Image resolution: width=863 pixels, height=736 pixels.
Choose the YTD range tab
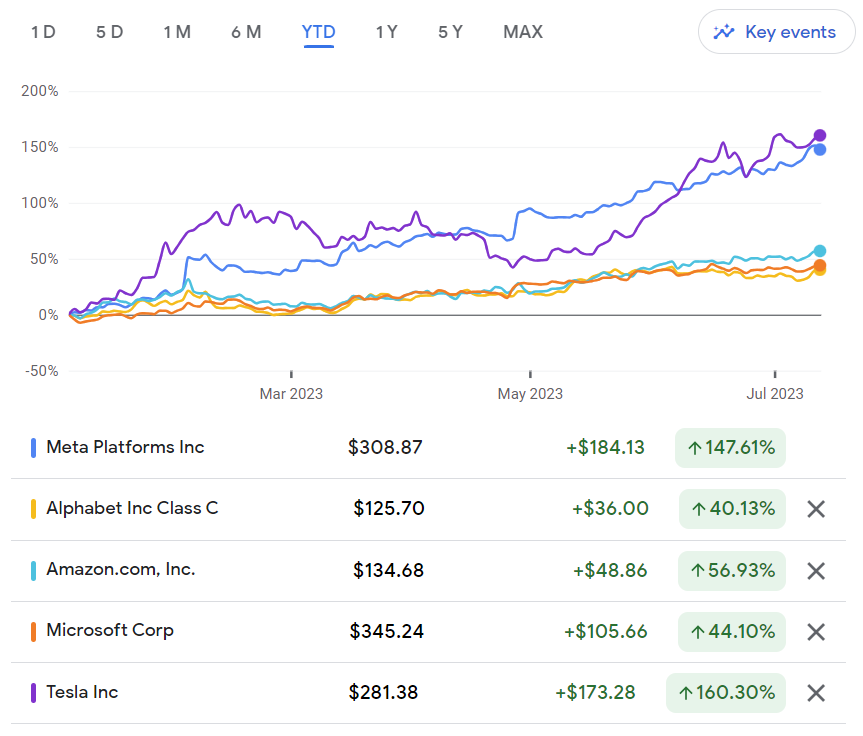[318, 32]
